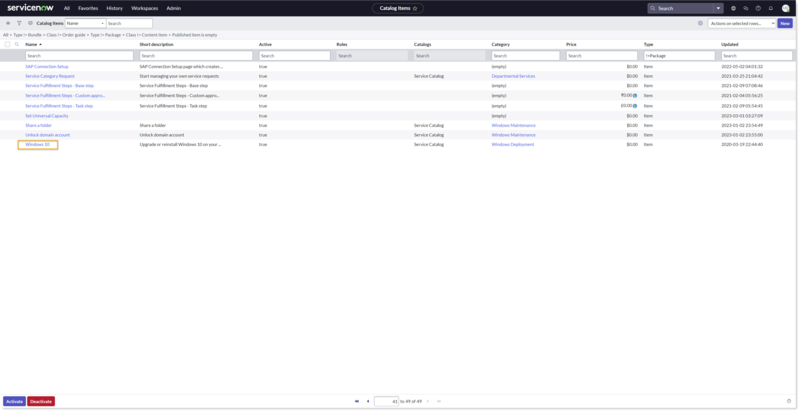
Task: Open the Windows 10 catalog item
Action: pos(38,145)
